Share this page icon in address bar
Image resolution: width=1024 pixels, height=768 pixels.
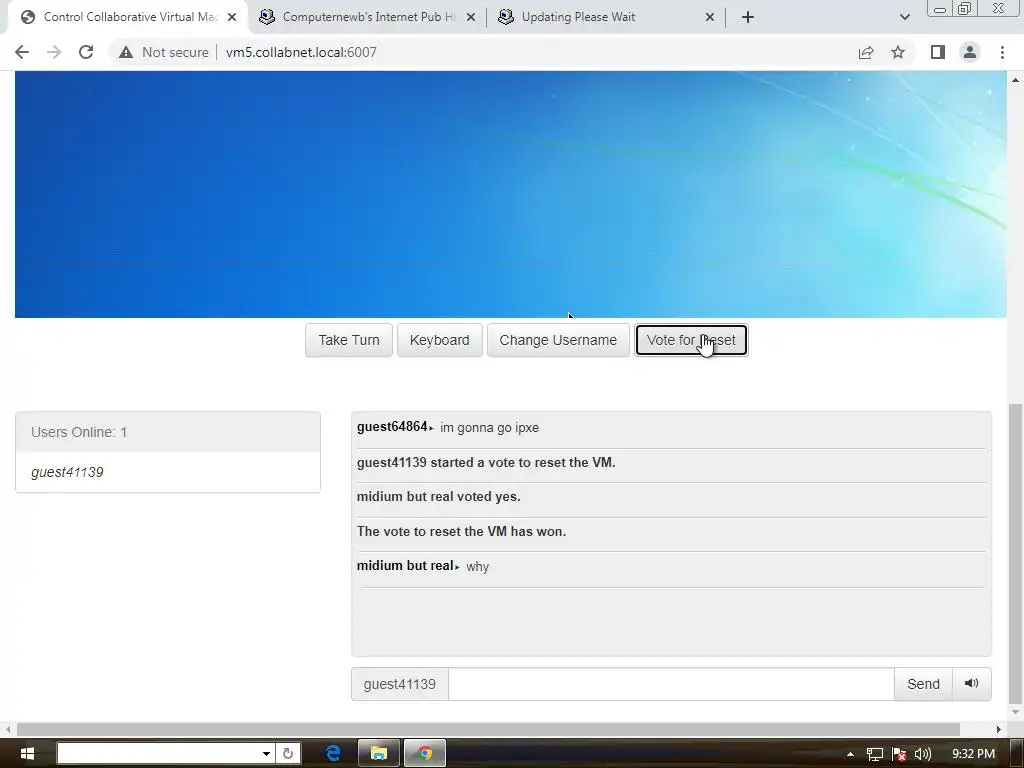[866, 52]
